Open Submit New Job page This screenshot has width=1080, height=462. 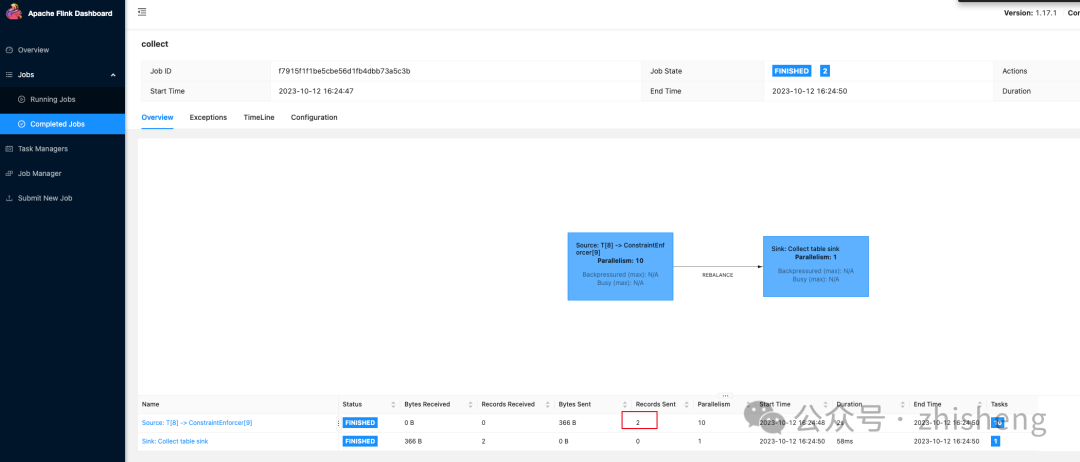(x=45, y=198)
